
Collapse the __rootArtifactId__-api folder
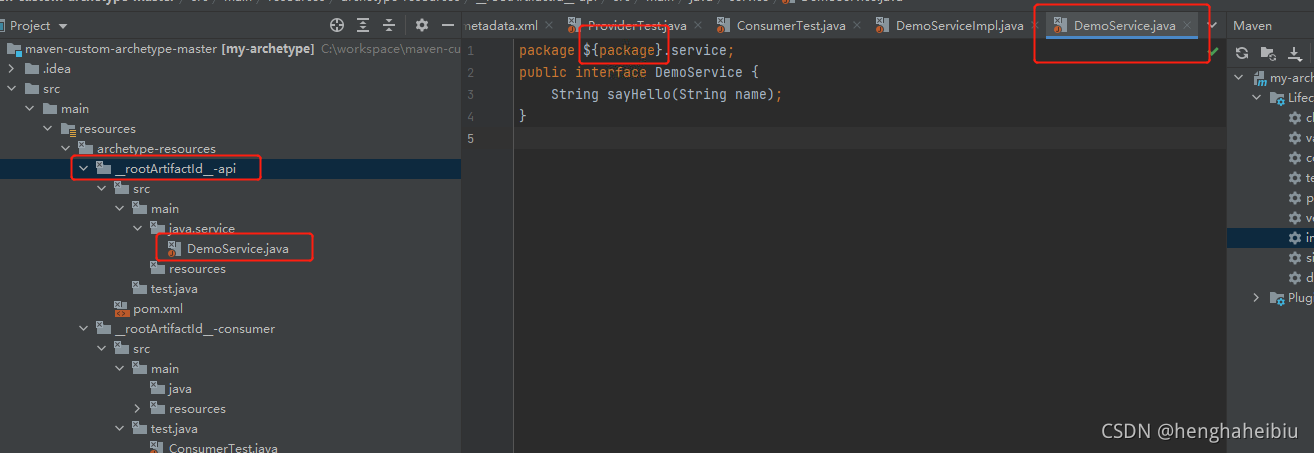84,168
